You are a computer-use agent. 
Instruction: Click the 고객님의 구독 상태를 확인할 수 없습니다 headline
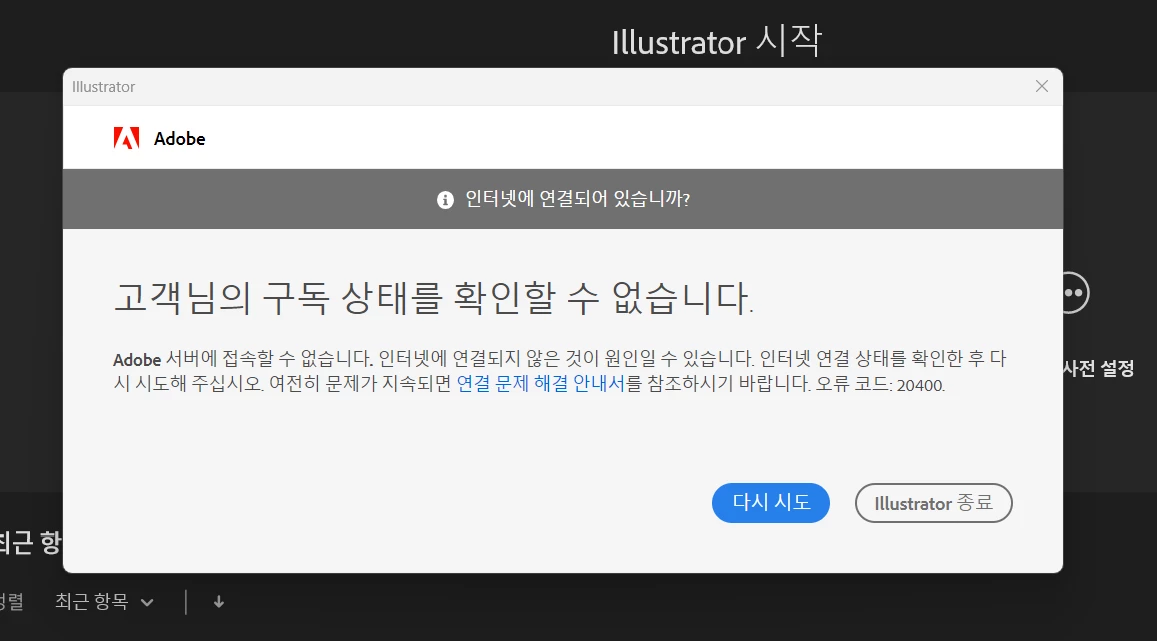(x=434, y=298)
